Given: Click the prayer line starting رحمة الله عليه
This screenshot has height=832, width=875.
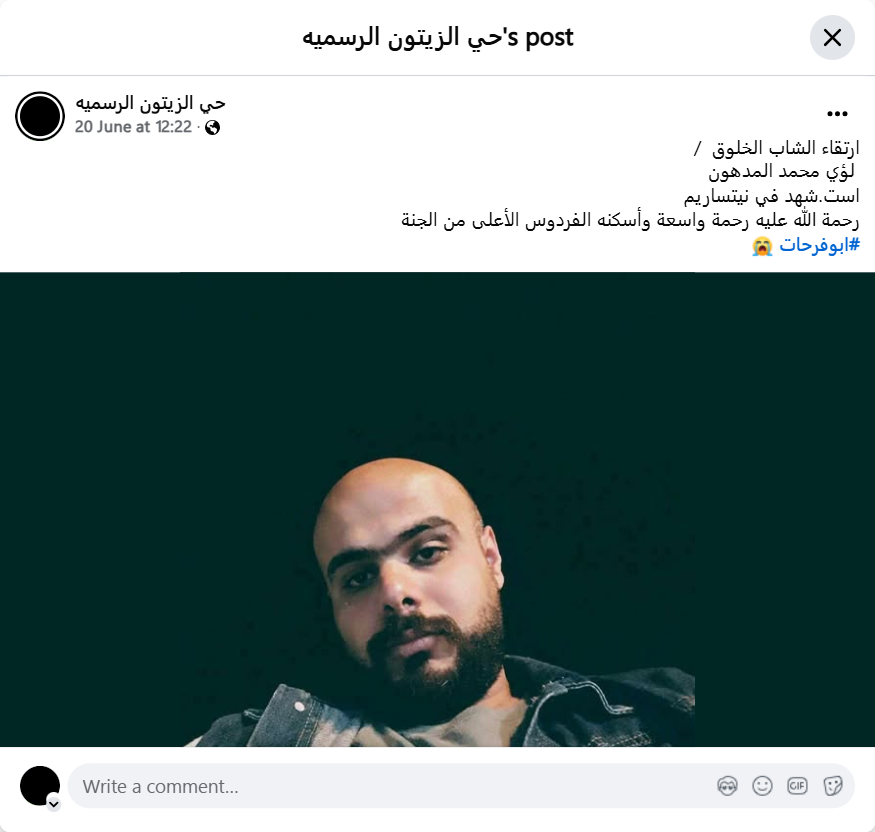Looking at the screenshot, I should (x=630, y=220).
